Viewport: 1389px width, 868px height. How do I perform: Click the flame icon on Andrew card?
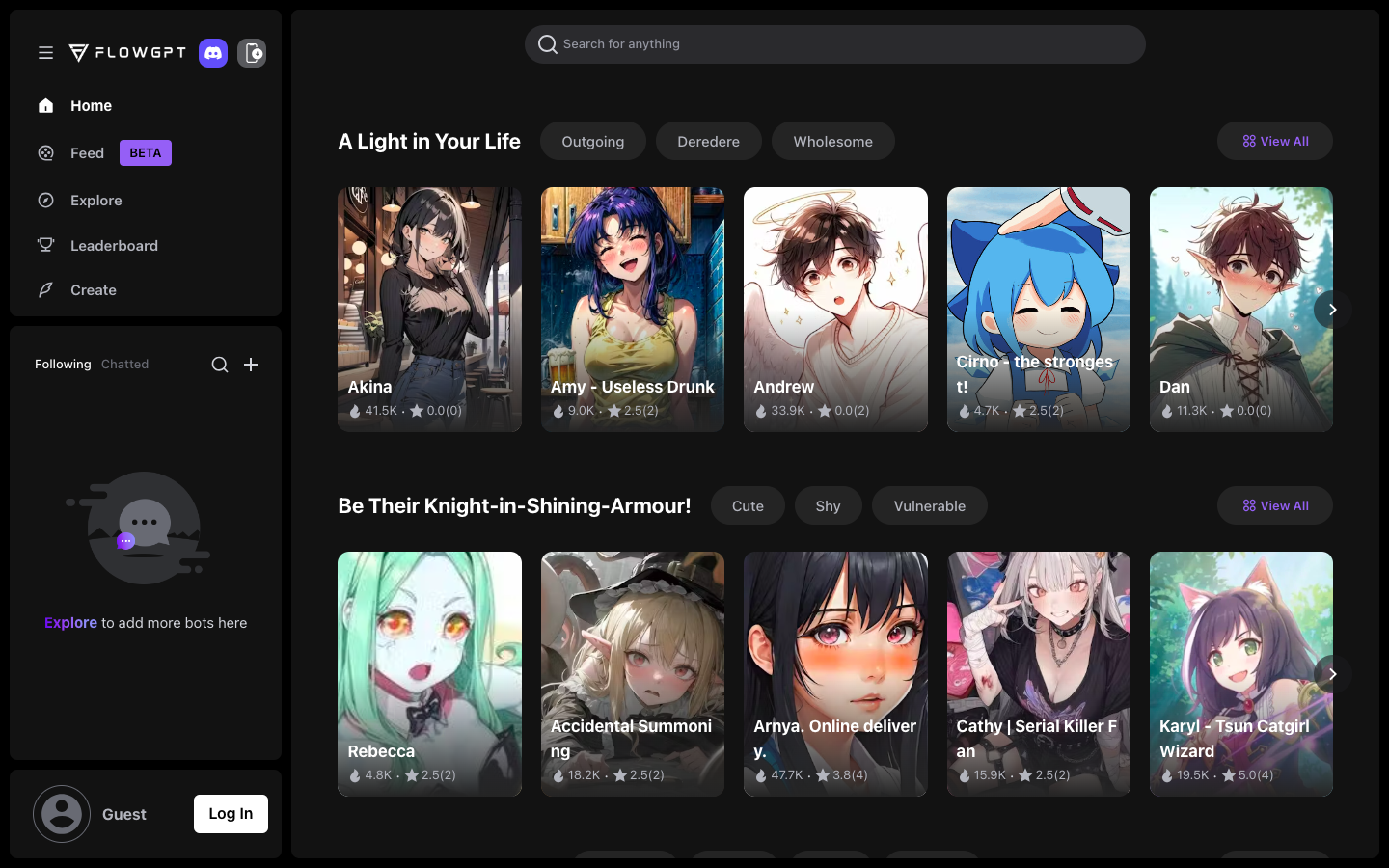761,411
